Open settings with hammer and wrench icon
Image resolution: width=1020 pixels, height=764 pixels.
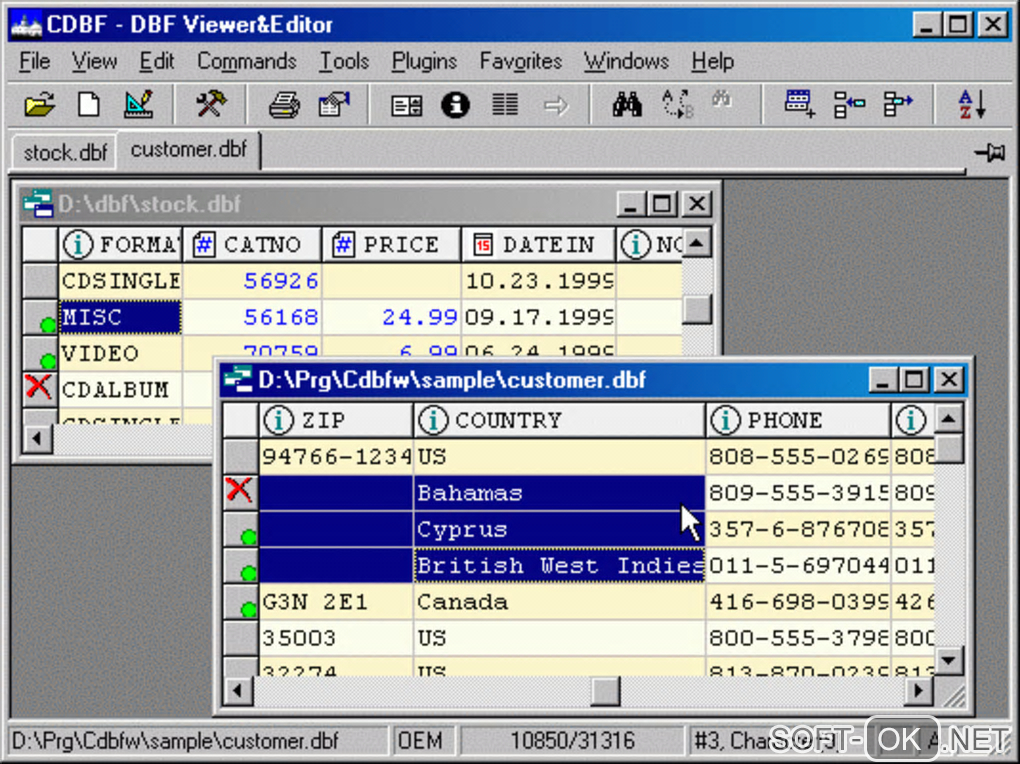pos(210,104)
